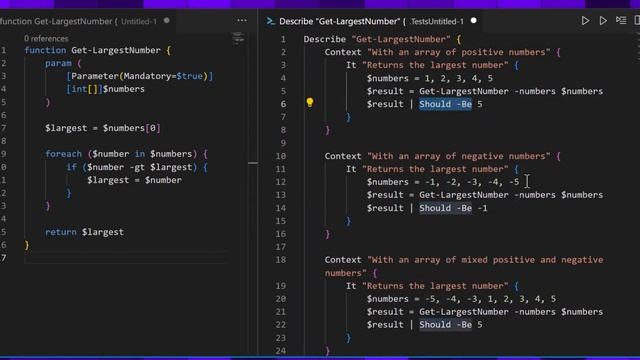Click "$largest = $number" assignment line
The width and height of the screenshot is (640, 360).
(x=134, y=180)
